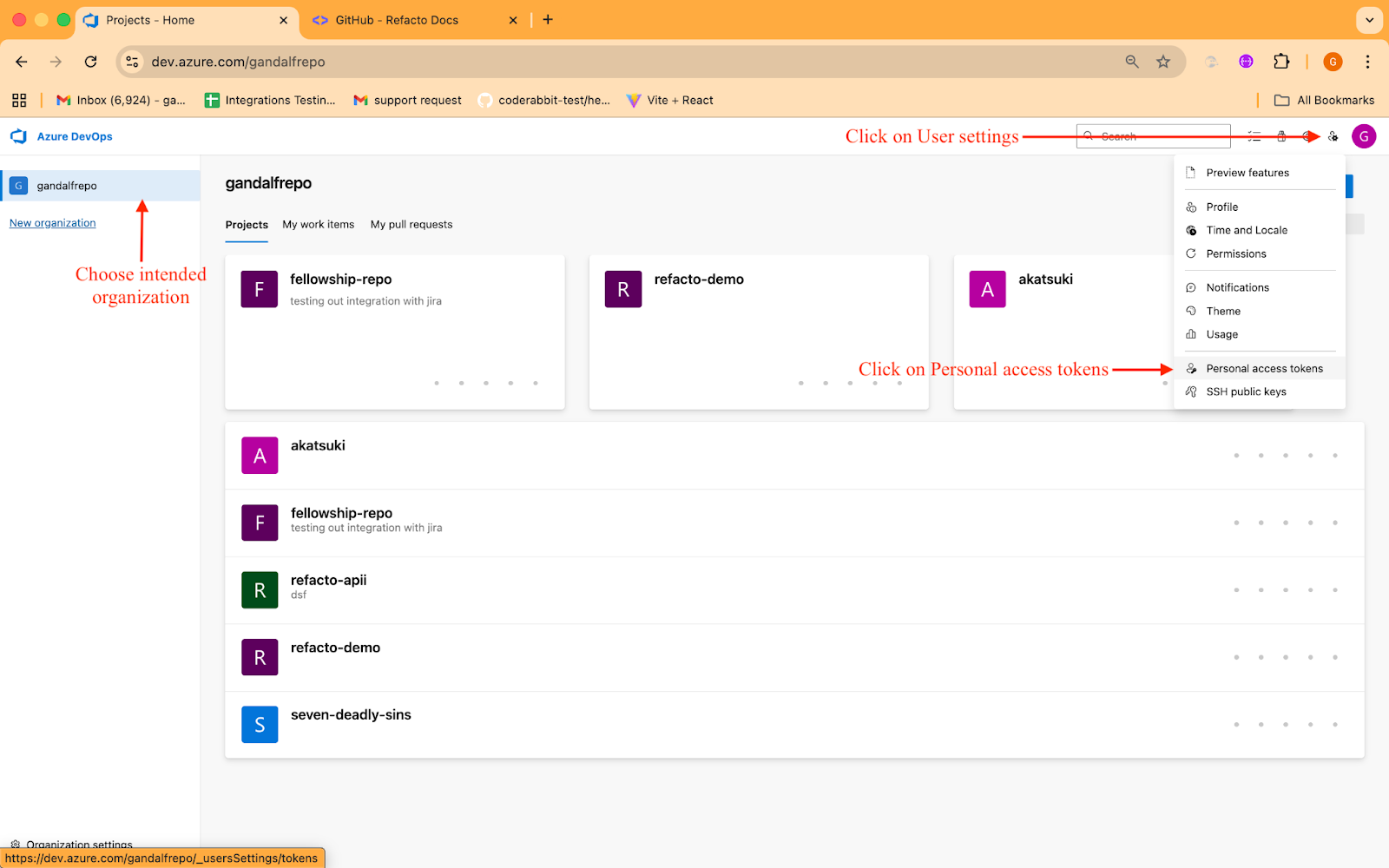Viewport: 1389px width, 868px height.
Task: Open the work items checklist icon in header
Action: click(x=1254, y=136)
